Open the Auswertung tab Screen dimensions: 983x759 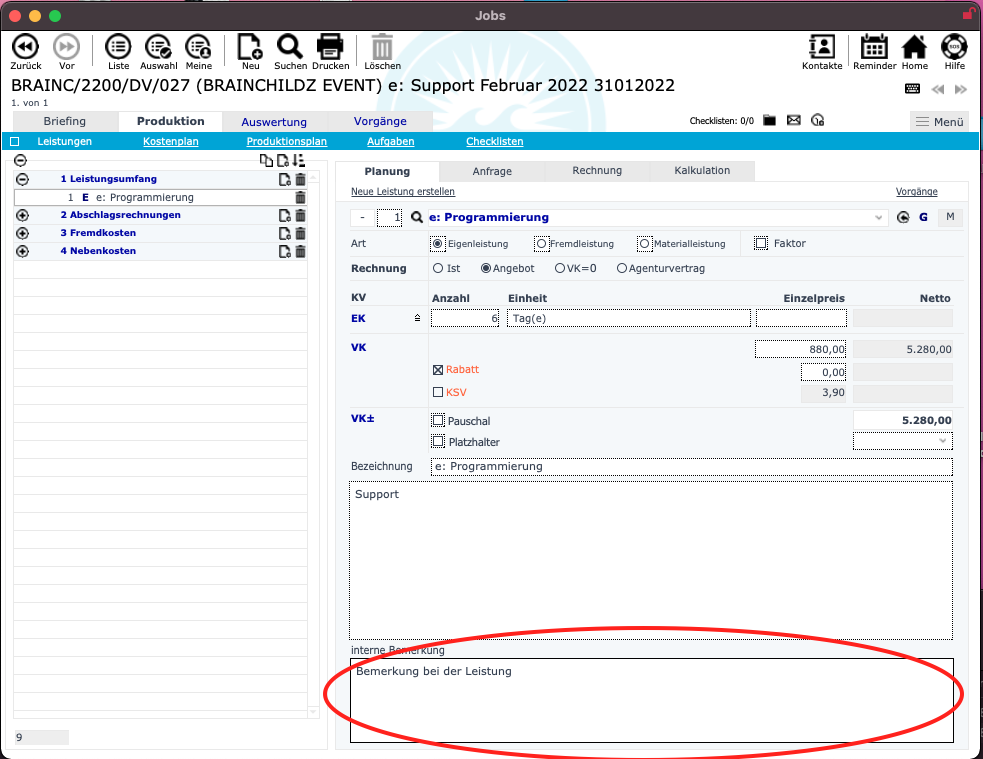(274, 122)
